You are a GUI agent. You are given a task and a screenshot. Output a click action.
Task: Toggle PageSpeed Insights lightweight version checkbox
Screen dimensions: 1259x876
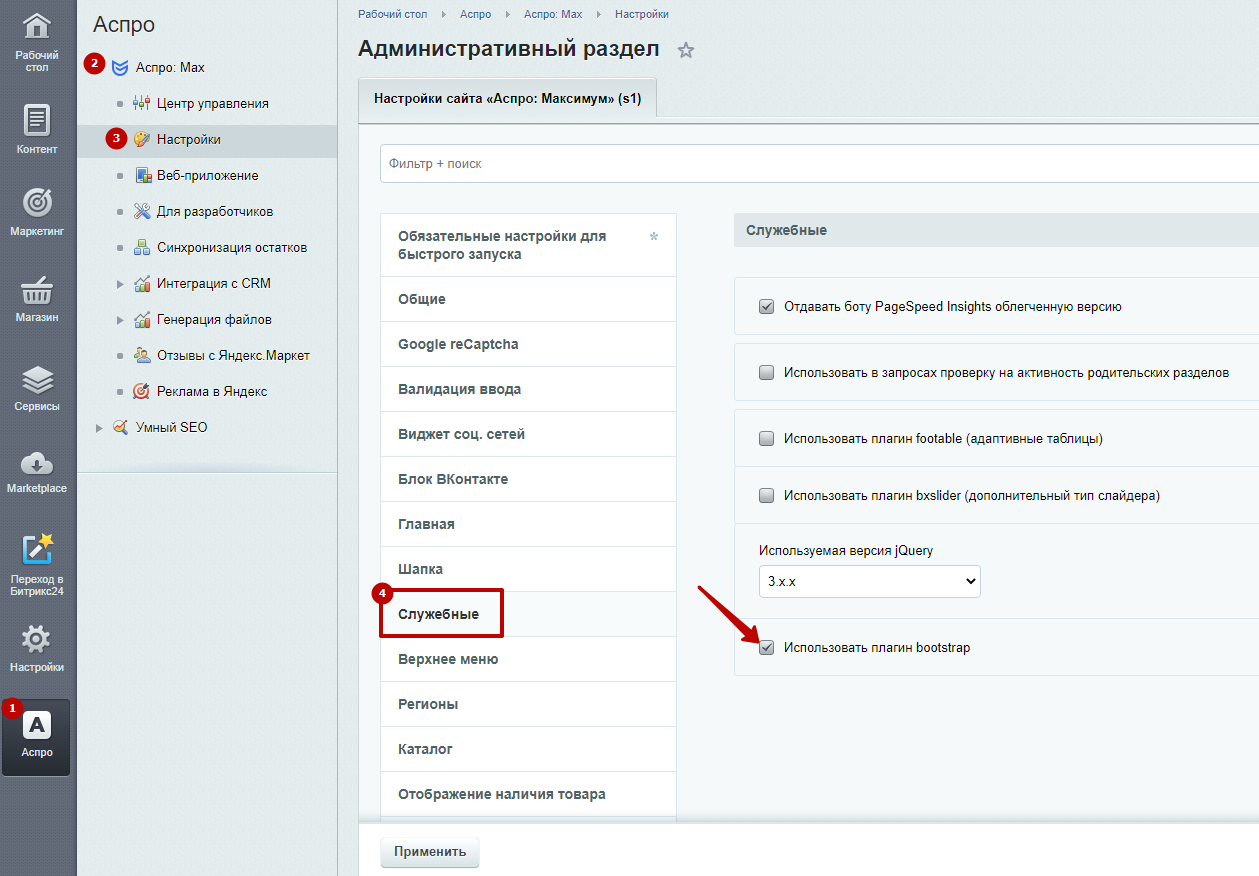coord(767,307)
